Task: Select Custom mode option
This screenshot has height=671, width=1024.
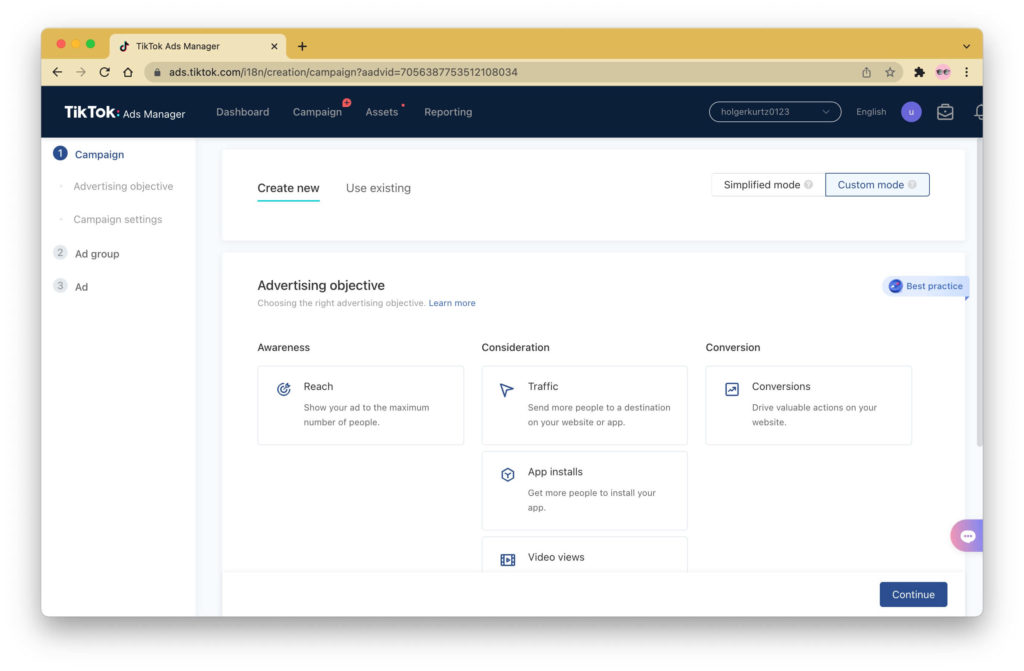Action: click(x=876, y=185)
